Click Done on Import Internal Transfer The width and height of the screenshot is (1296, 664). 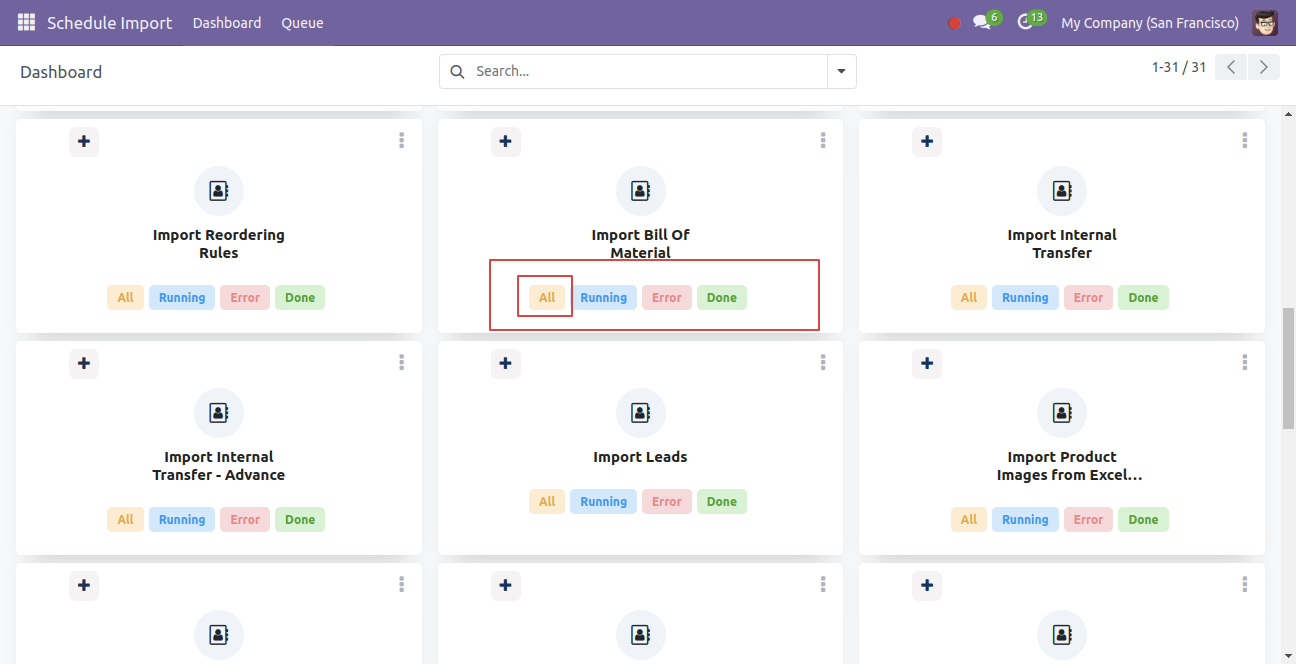pos(1143,298)
